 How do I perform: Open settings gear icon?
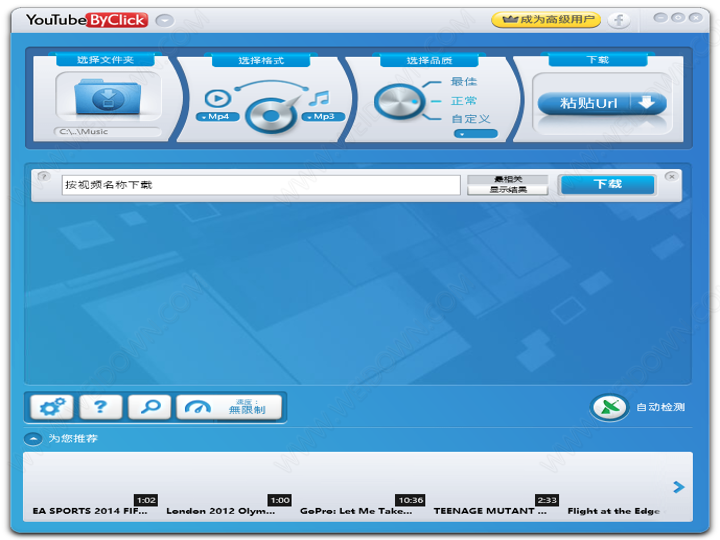click(x=52, y=407)
